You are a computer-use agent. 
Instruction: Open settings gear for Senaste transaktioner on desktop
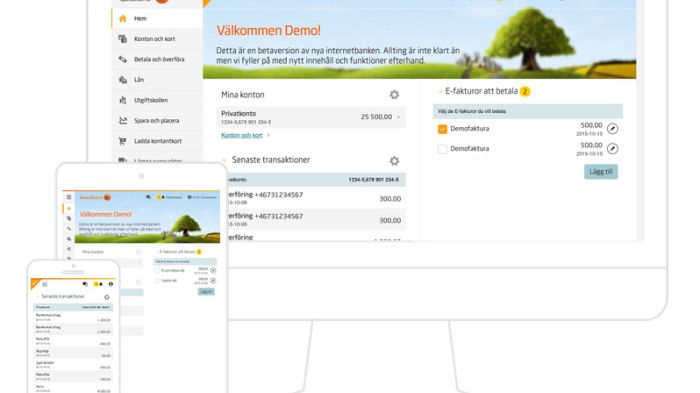(x=394, y=160)
